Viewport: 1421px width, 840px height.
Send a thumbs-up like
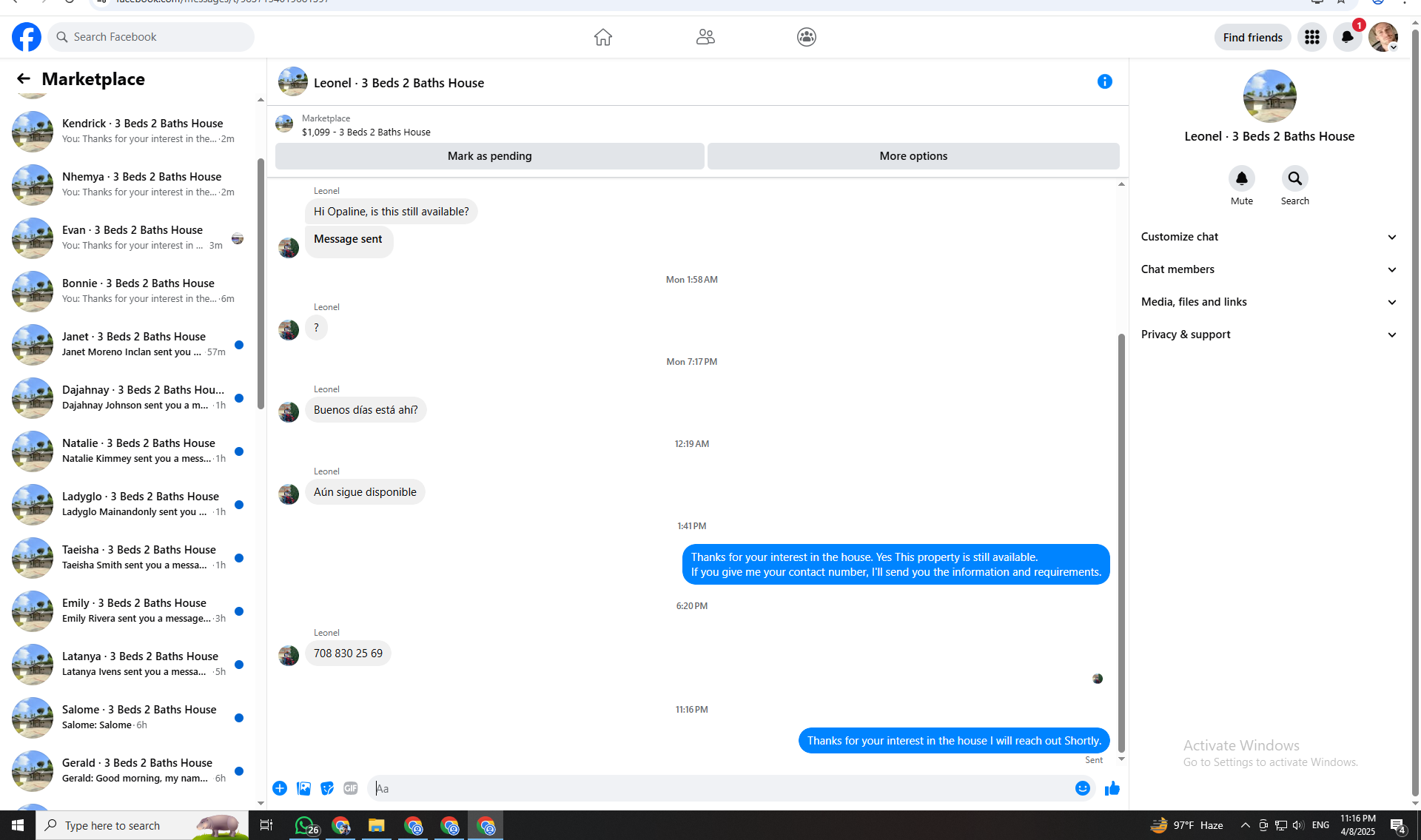(x=1112, y=788)
